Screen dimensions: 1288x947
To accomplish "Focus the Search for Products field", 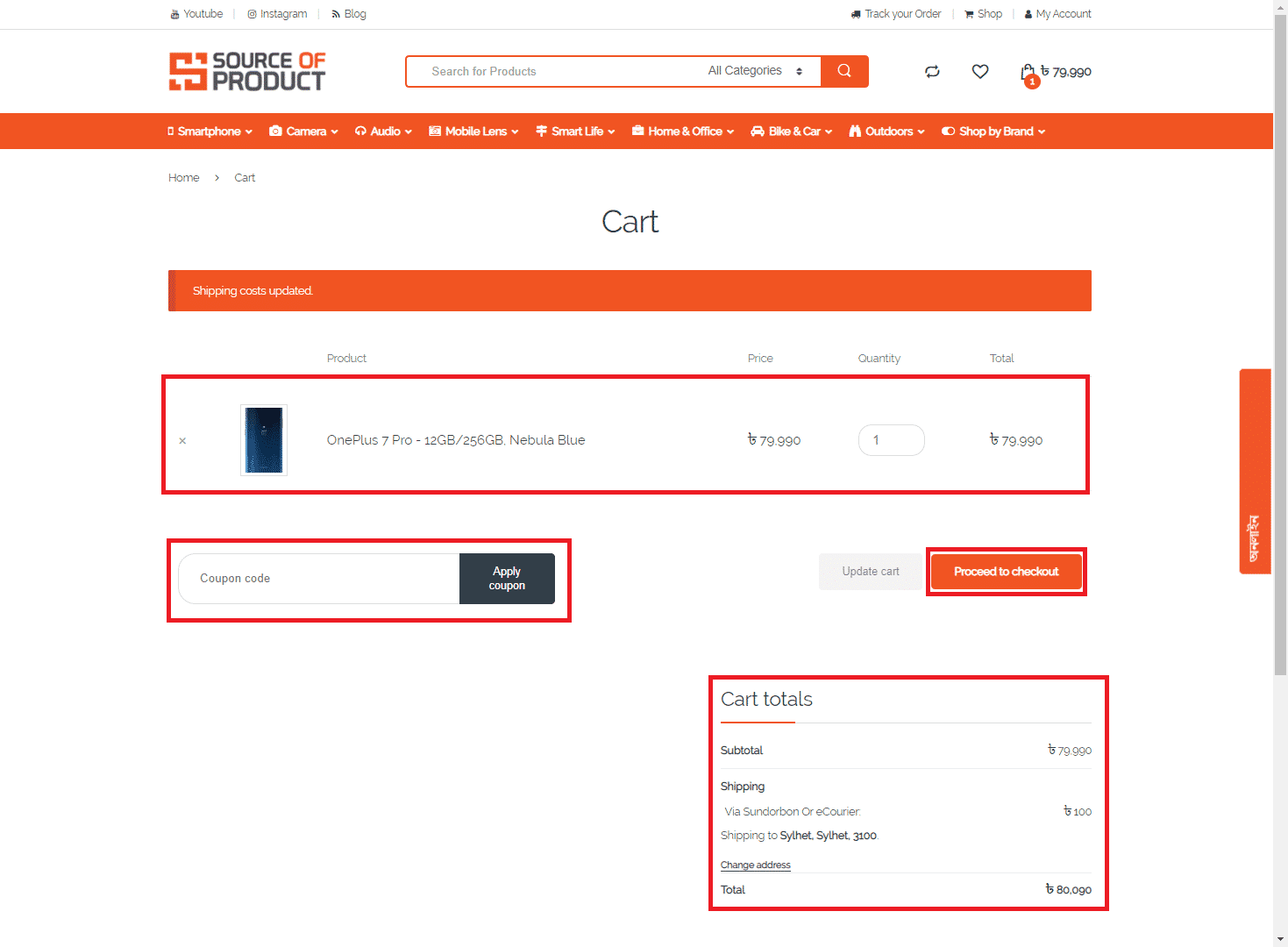I will point(552,71).
